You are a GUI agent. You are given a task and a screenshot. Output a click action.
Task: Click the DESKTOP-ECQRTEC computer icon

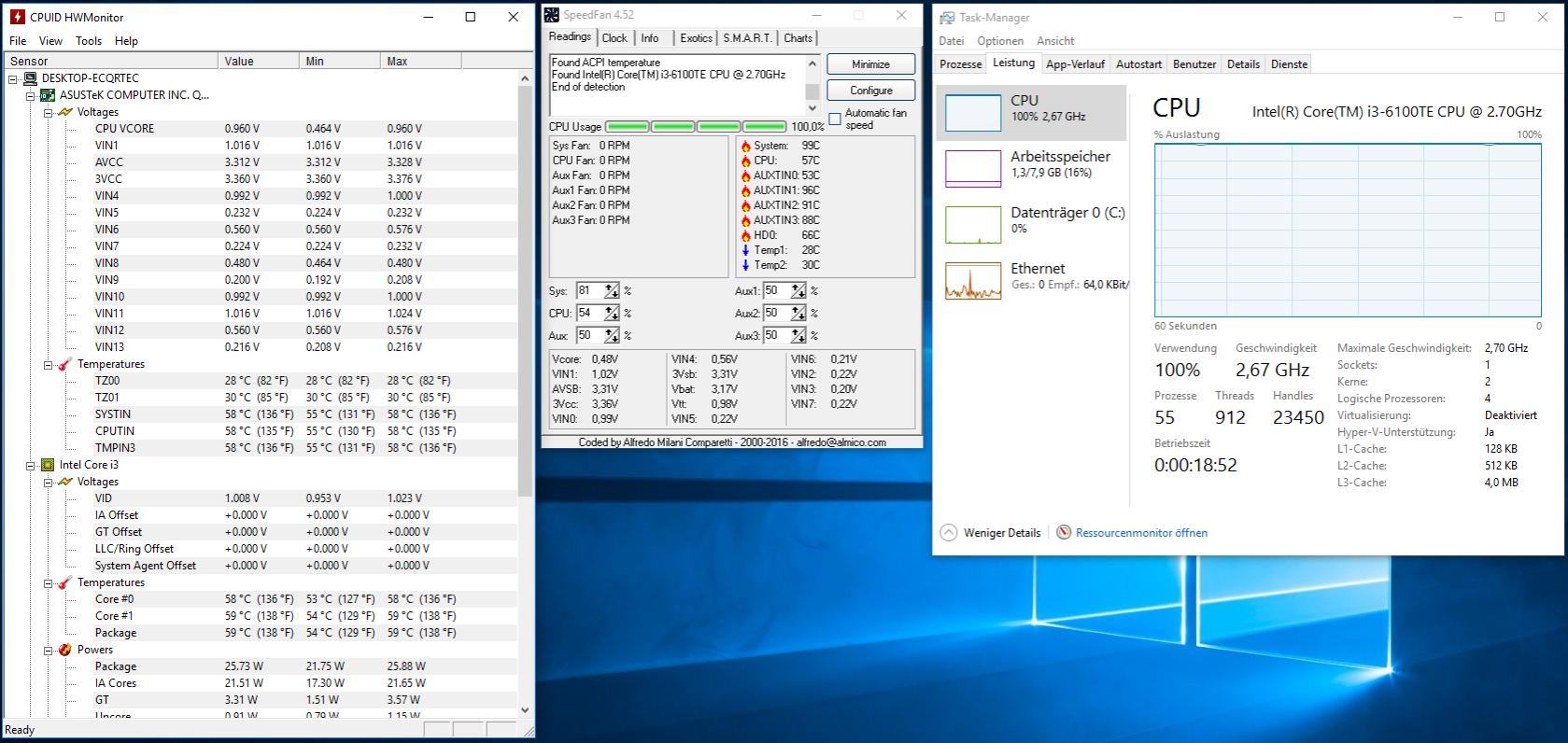pyautogui.click(x=30, y=78)
